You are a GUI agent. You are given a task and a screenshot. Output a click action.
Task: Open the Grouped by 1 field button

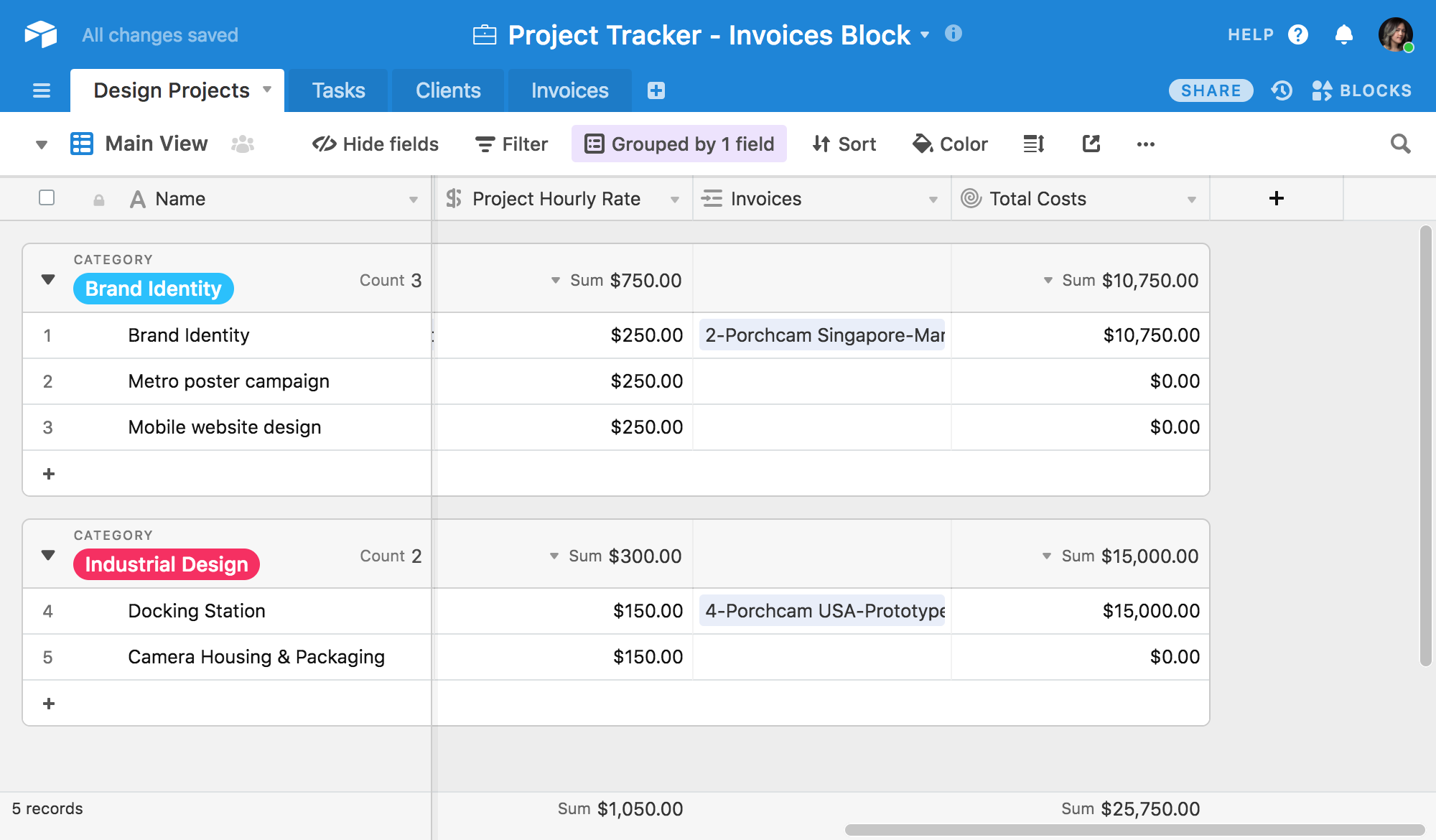click(x=679, y=144)
